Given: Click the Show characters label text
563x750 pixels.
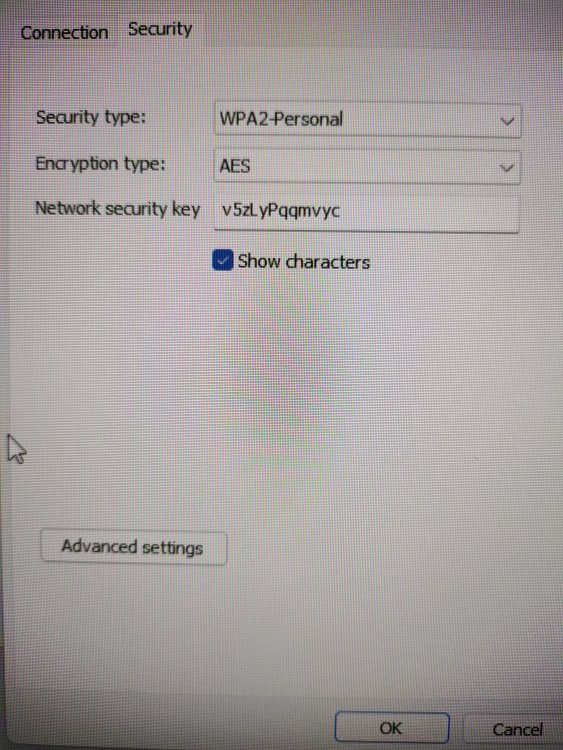Looking at the screenshot, I should tap(304, 262).
